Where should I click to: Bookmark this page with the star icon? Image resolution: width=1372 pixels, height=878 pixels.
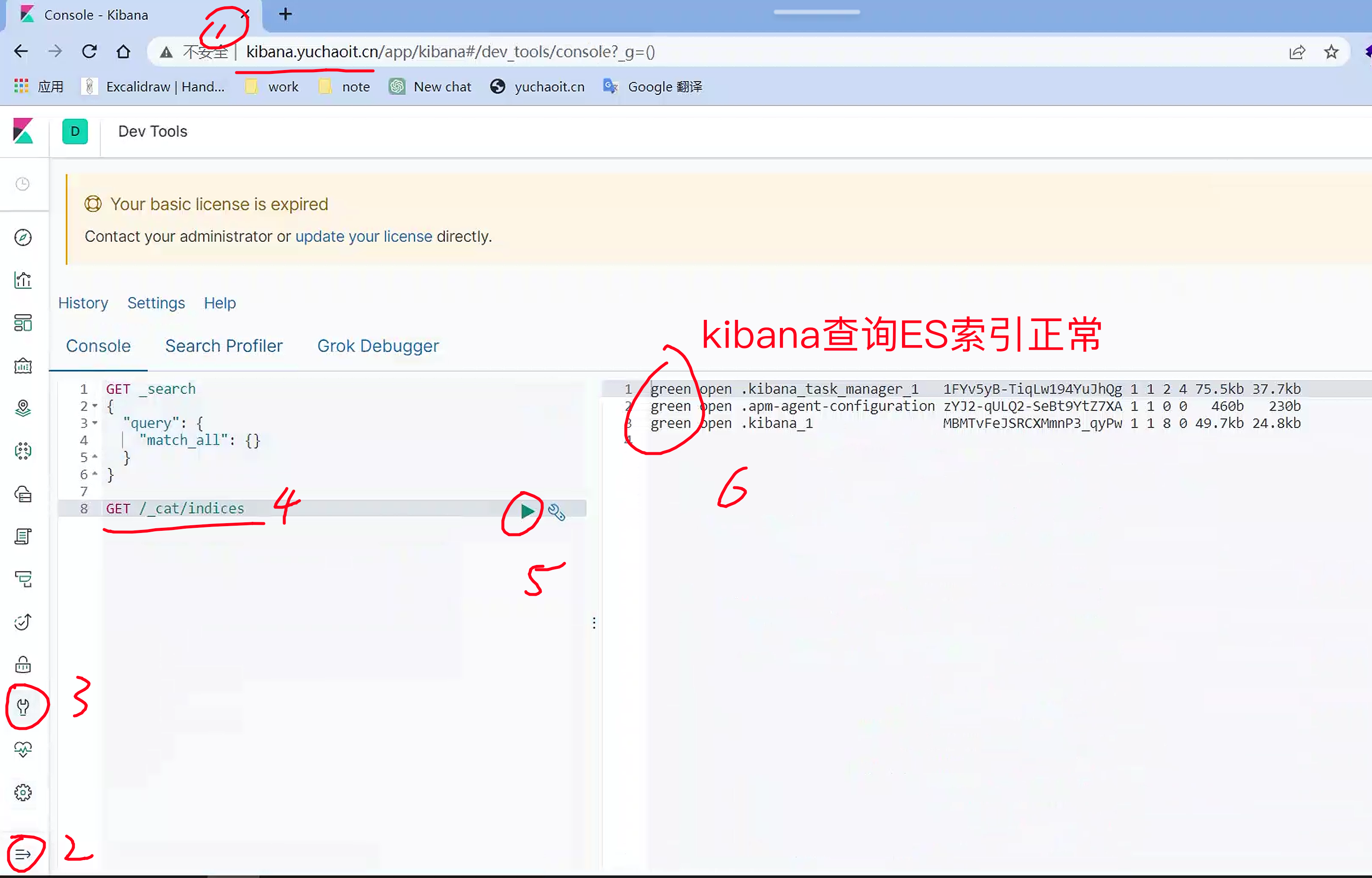[x=1331, y=52]
